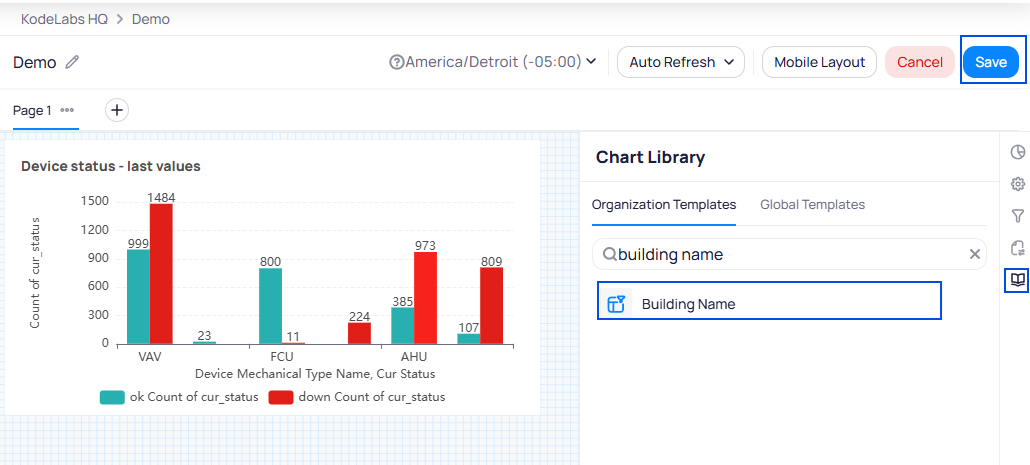Viewport: 1030px width, 465px height.
Task: Open the settings gear sidebar icon
Action: 1018,184
